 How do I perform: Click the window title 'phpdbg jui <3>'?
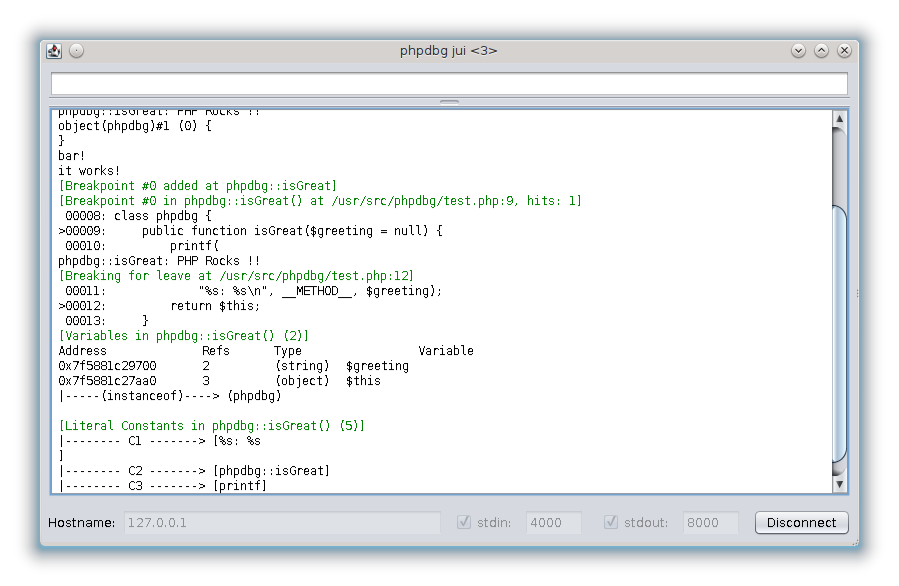click(449, 51)
